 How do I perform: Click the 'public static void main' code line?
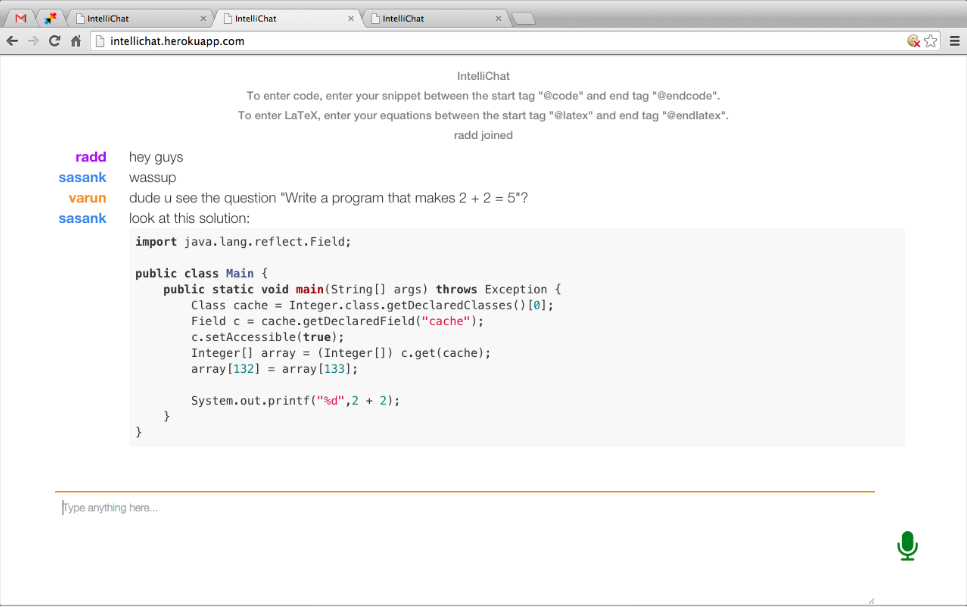[x=362, y=289]
